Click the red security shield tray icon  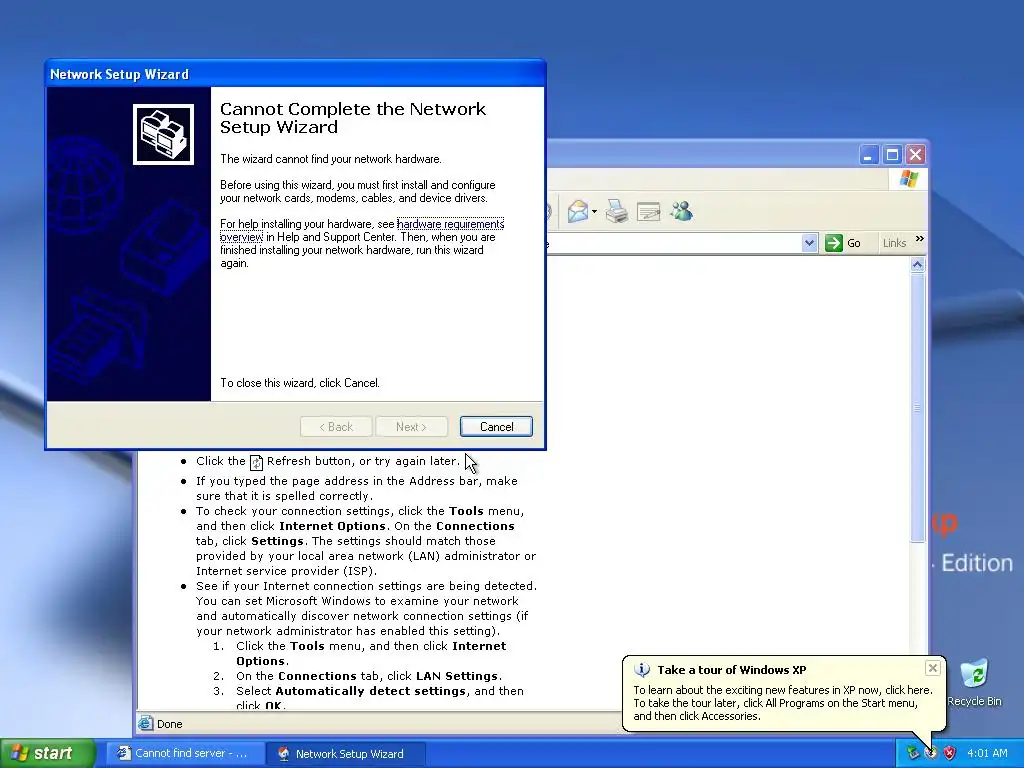point(950,753)
